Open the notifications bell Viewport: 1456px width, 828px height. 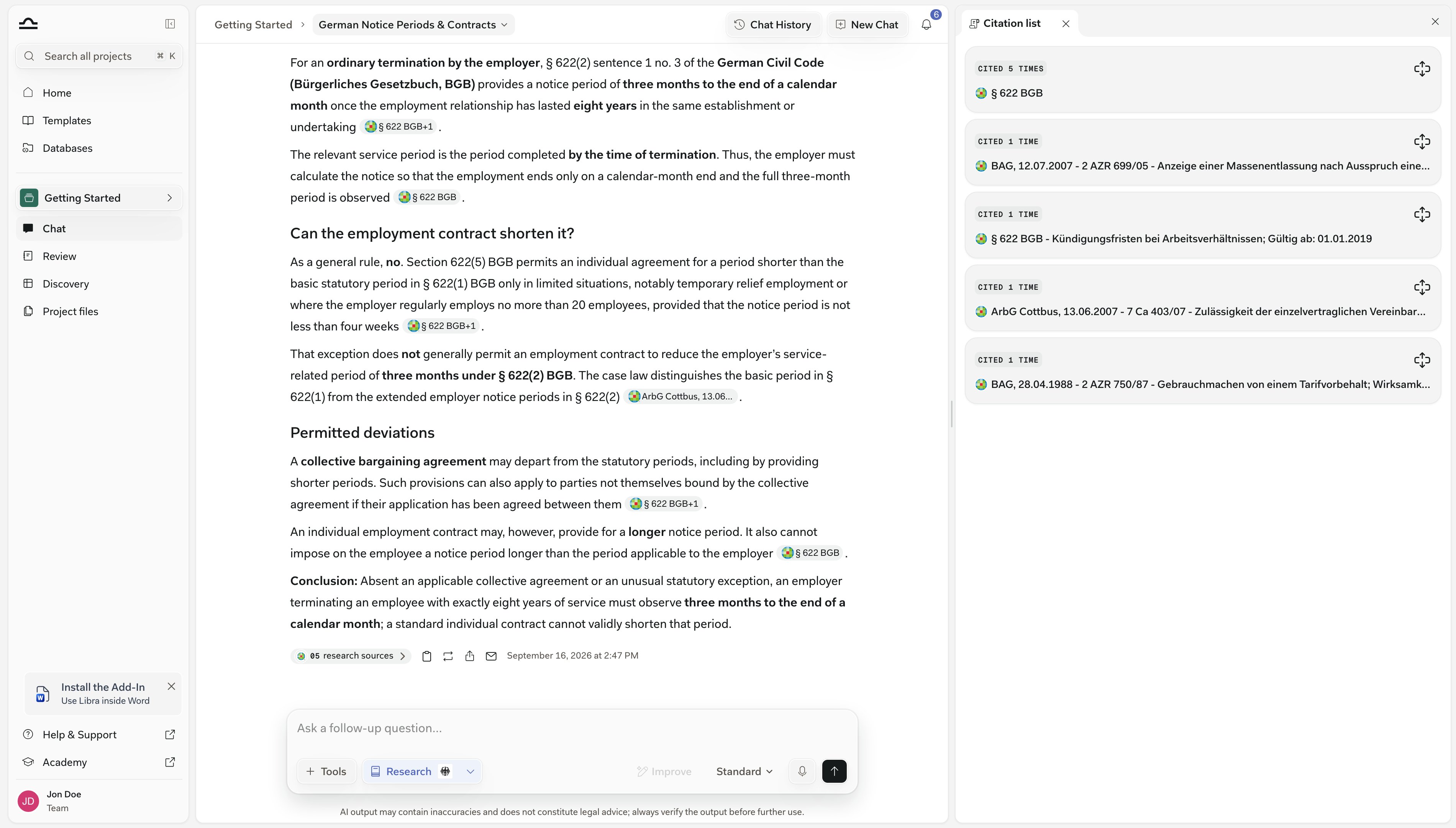(926, 25)
